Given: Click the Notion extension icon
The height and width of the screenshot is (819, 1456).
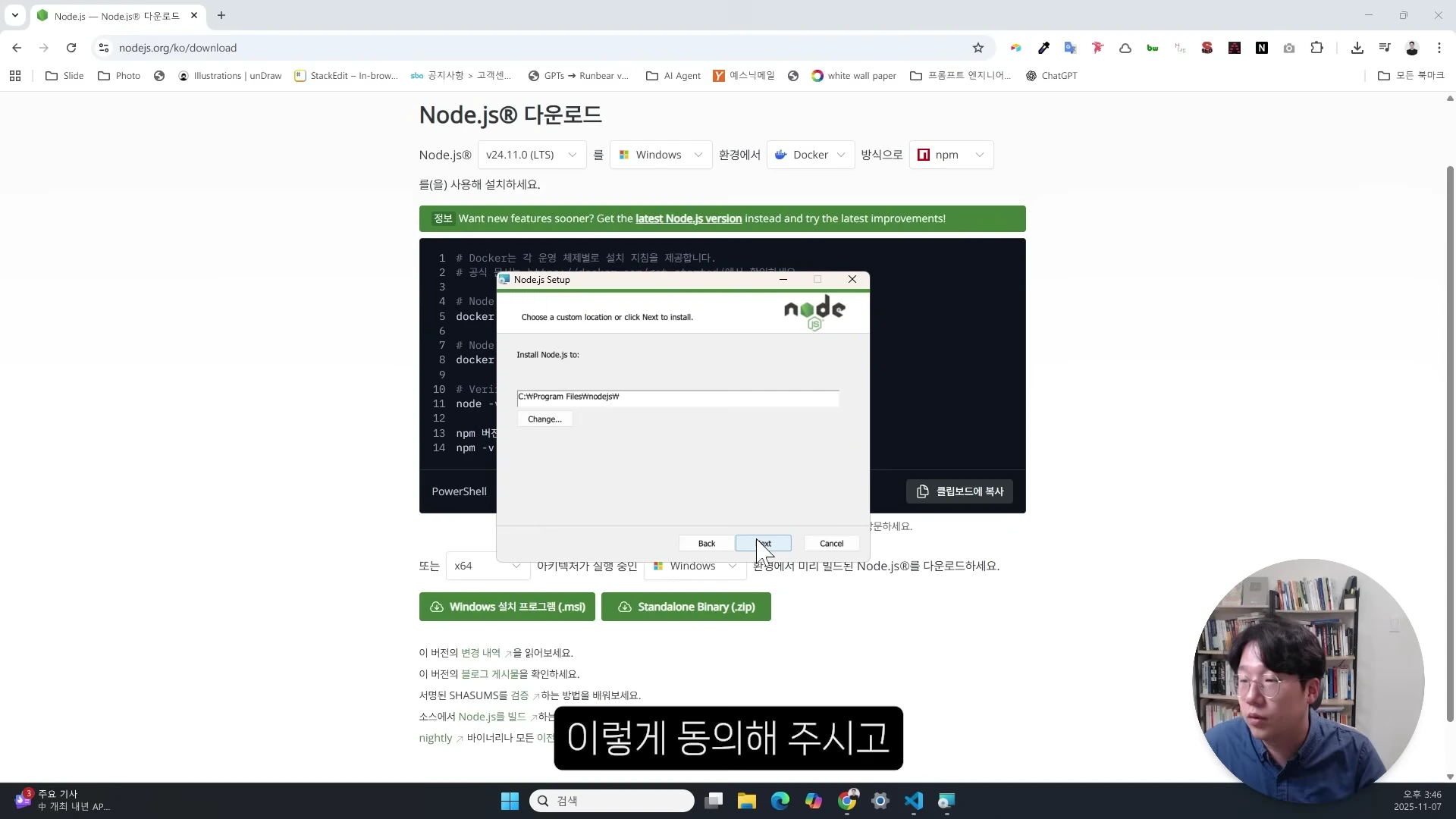Looking at the screenshot, I should click(x=1262, y=48).
